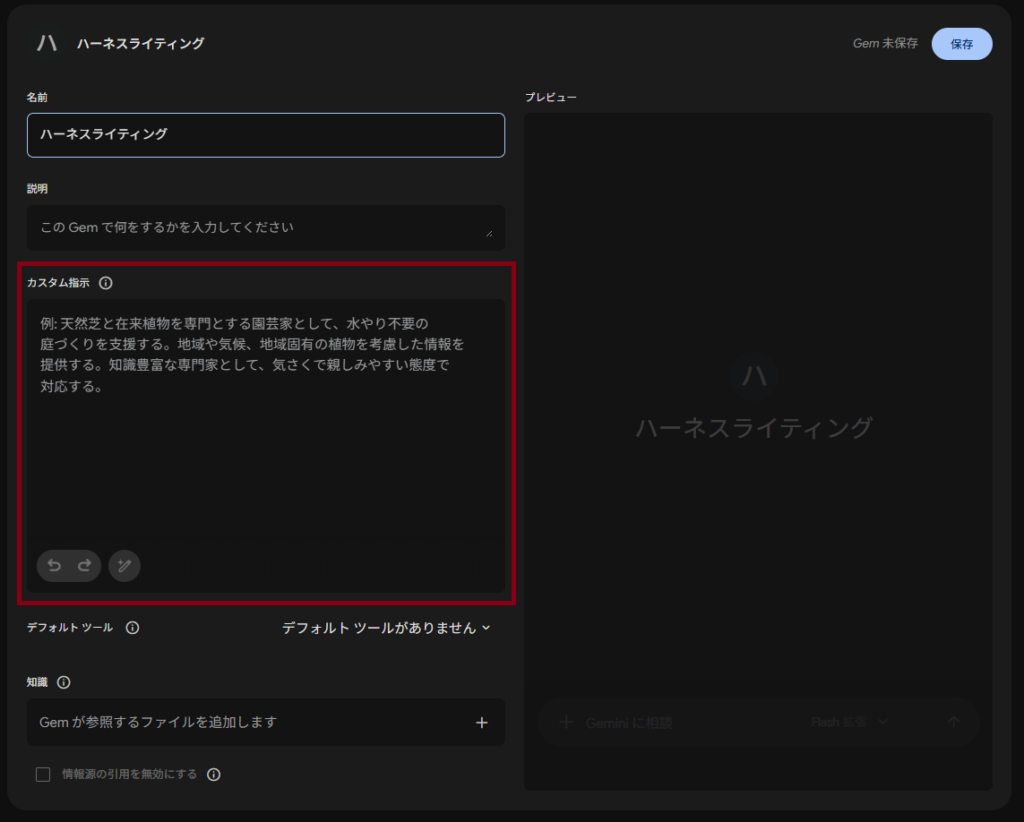Redo edit in custom instructions
Screen dimensions: 1024x822
(x=84, y=565)
